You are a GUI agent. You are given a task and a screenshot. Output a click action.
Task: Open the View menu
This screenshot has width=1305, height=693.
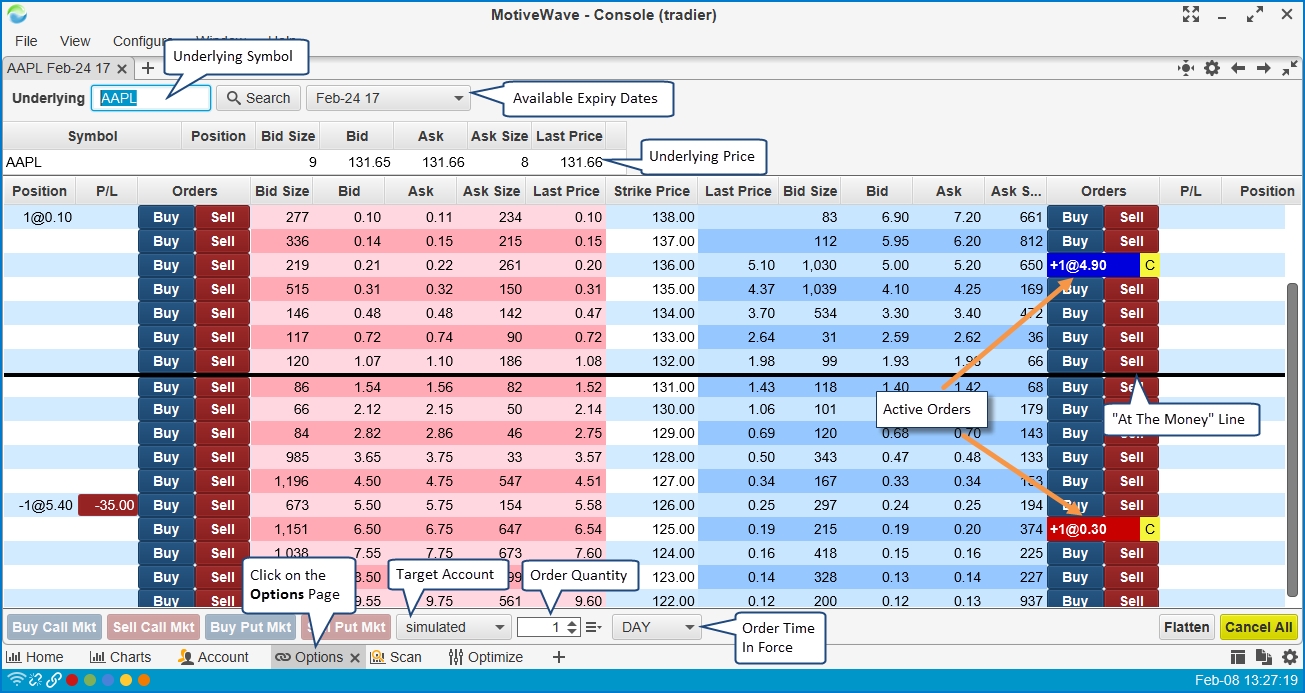pyautogui.click(x=75, y=41)
